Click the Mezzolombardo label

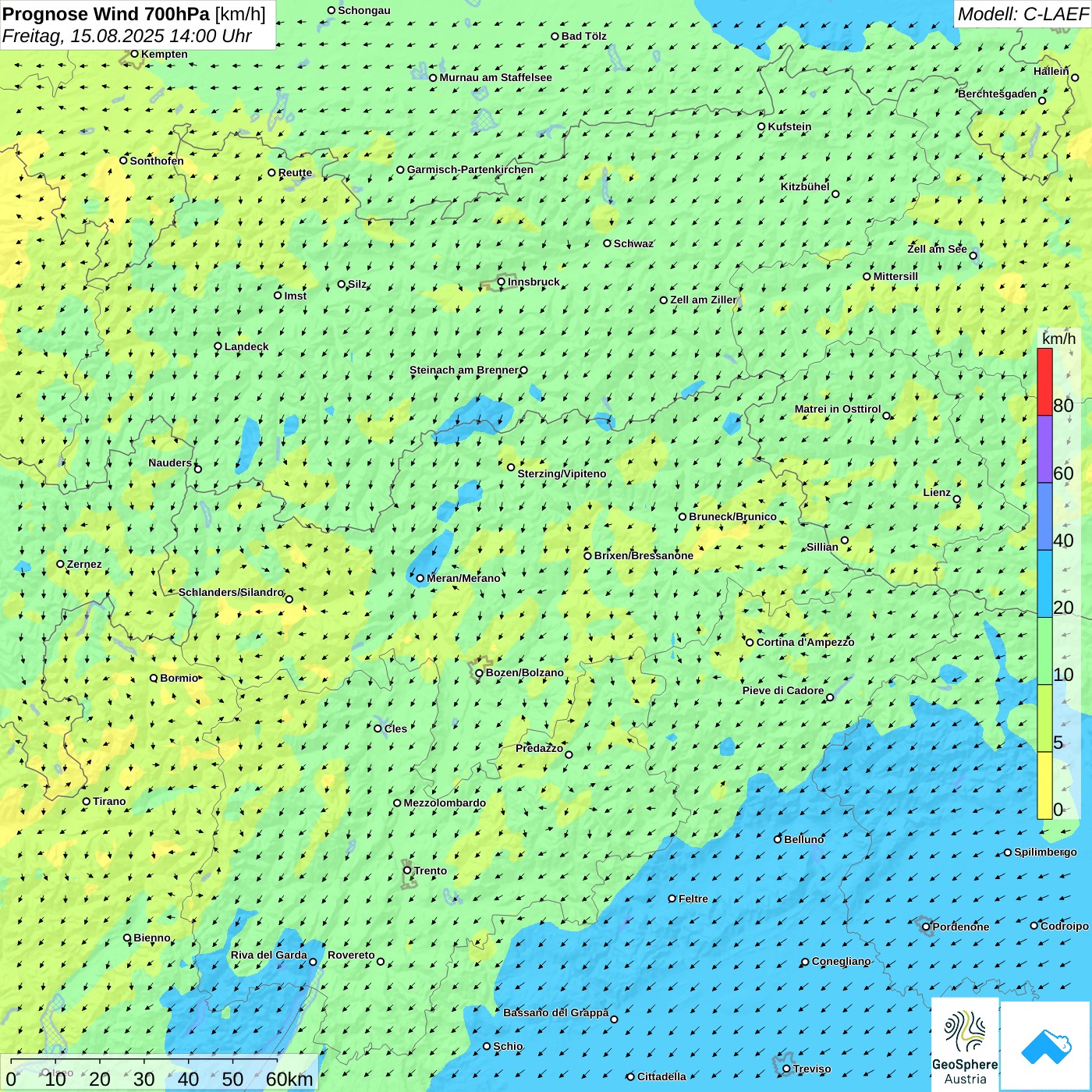tap(445, 803)
